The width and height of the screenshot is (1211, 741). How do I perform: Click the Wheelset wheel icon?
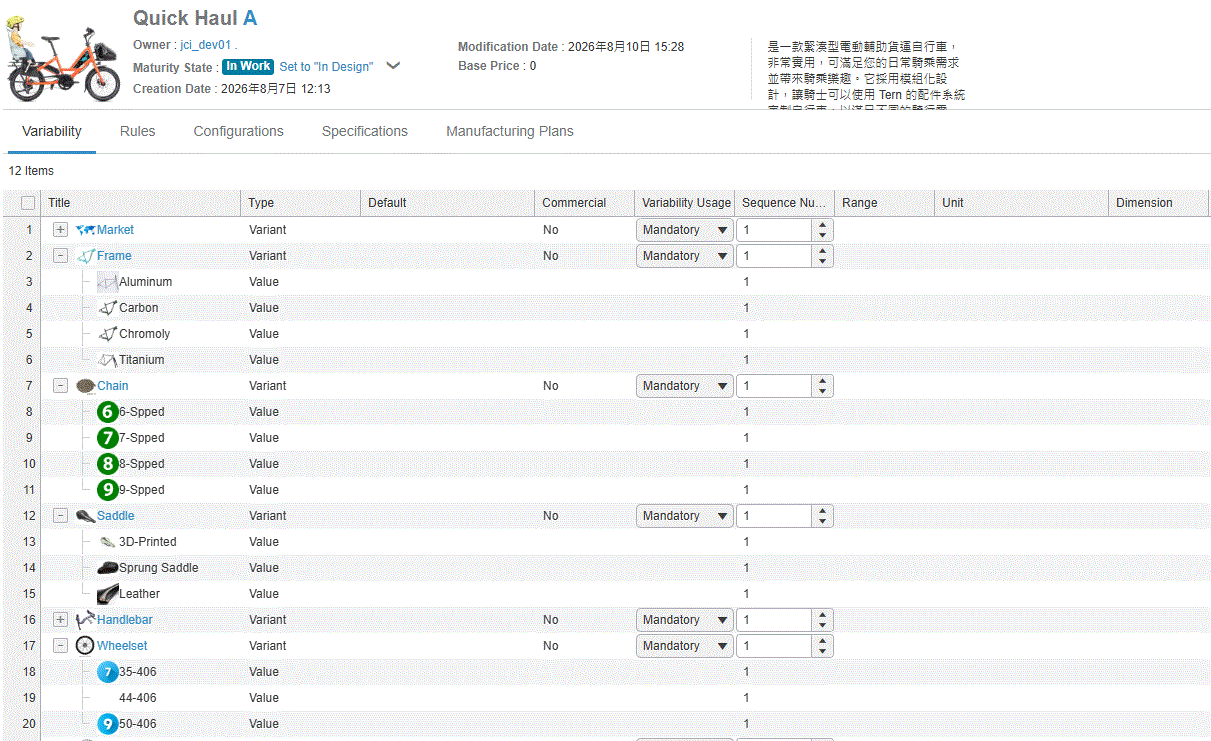[86, 646]
